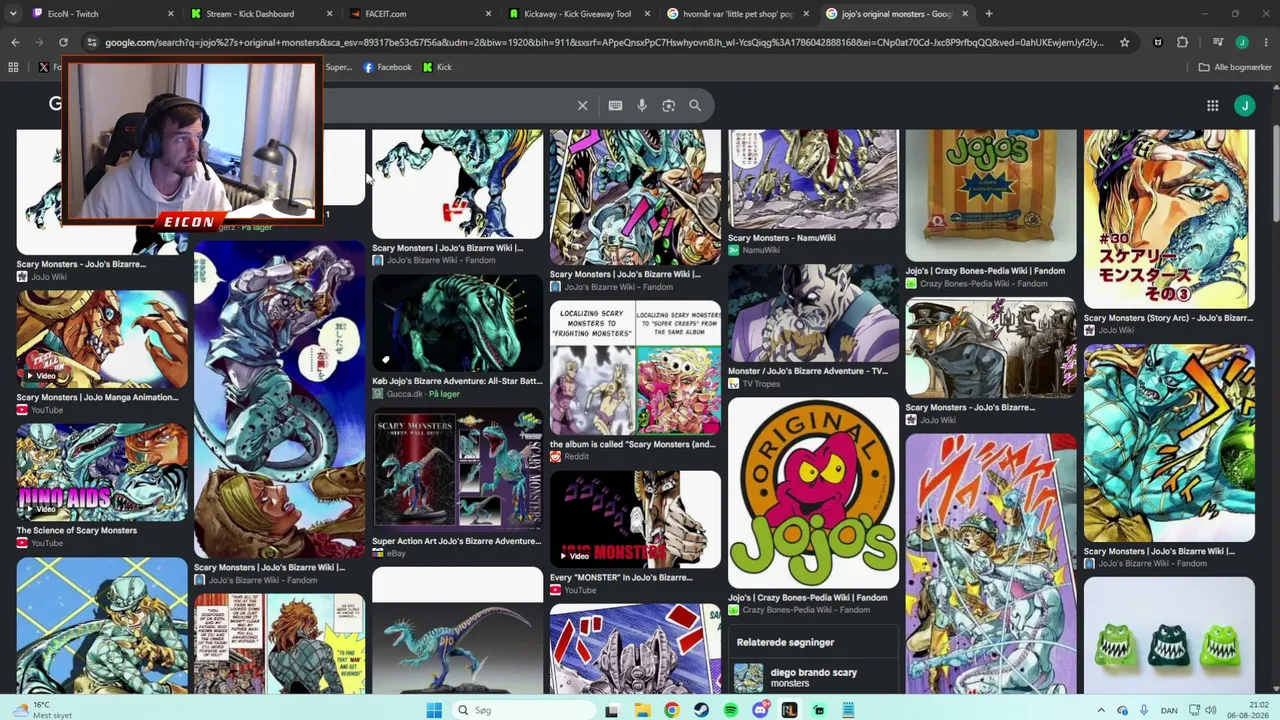The height and width of the screenshot is (720, 1280).
Task: View site information icon in the address bar
Action: pos(92,42)
